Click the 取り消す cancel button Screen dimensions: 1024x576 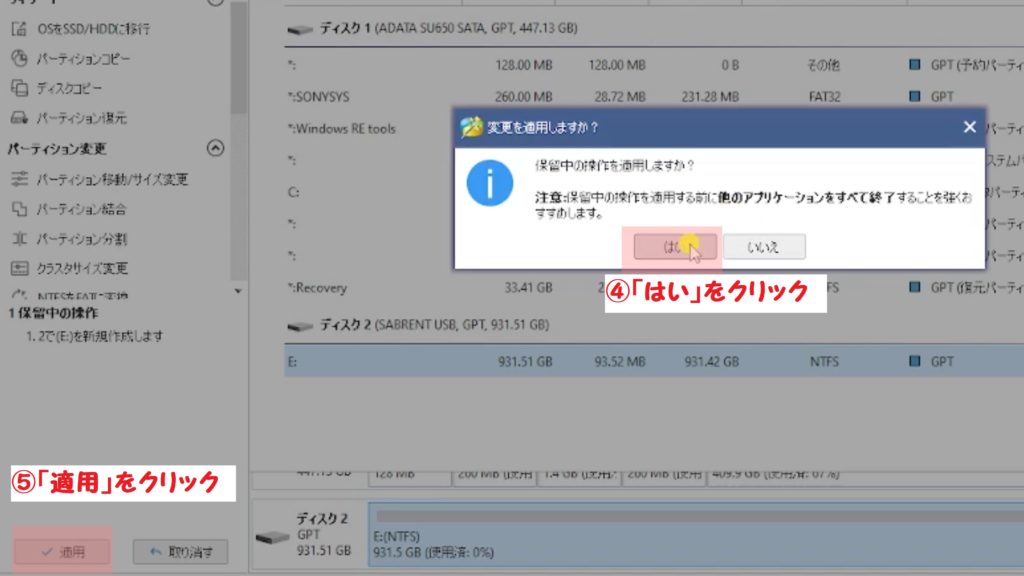coord(179,553)
